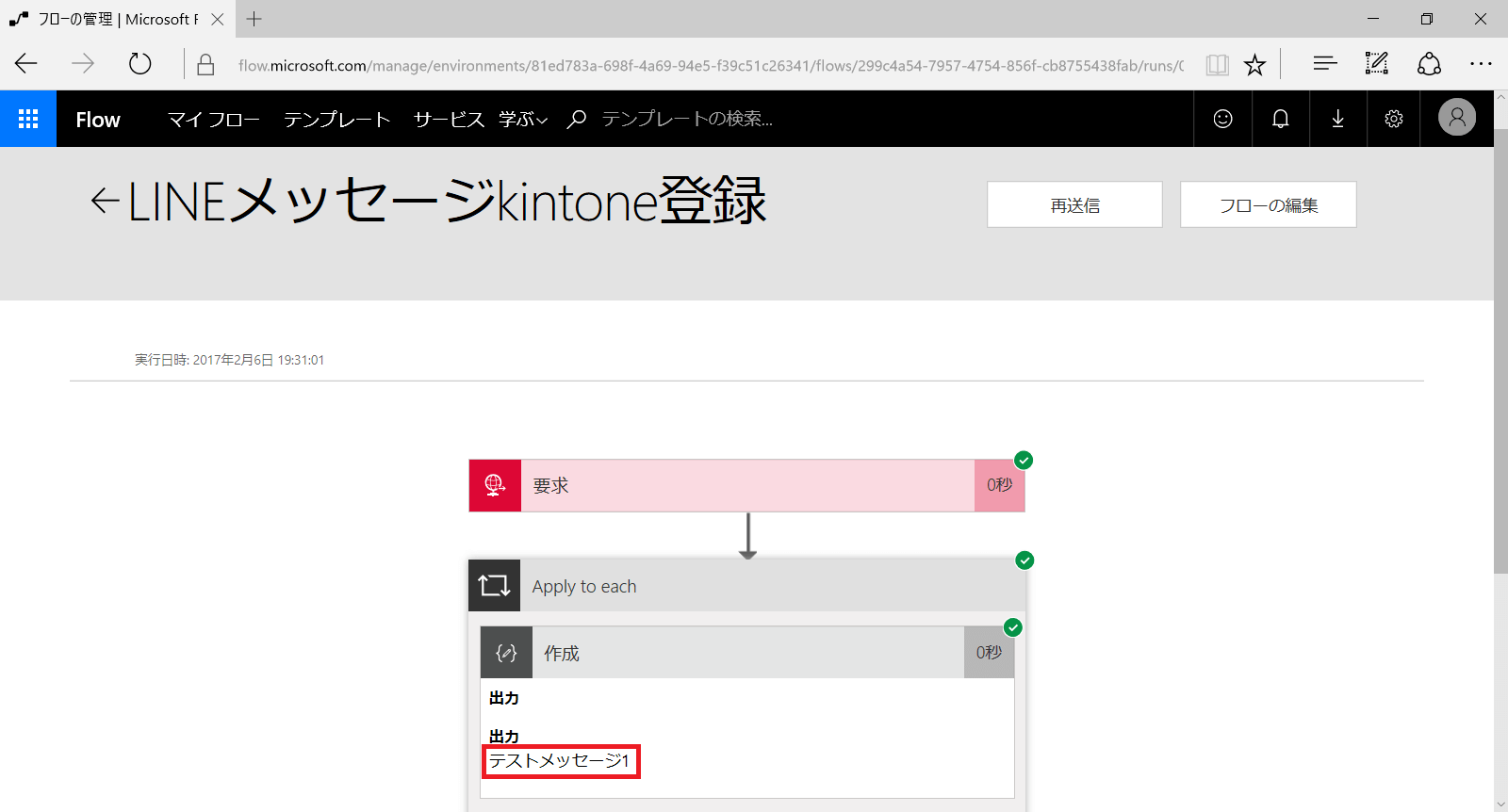Send feedback via the smiley icon
This screenshot has width=1508, height=812.
click(x=1222, y=119)
